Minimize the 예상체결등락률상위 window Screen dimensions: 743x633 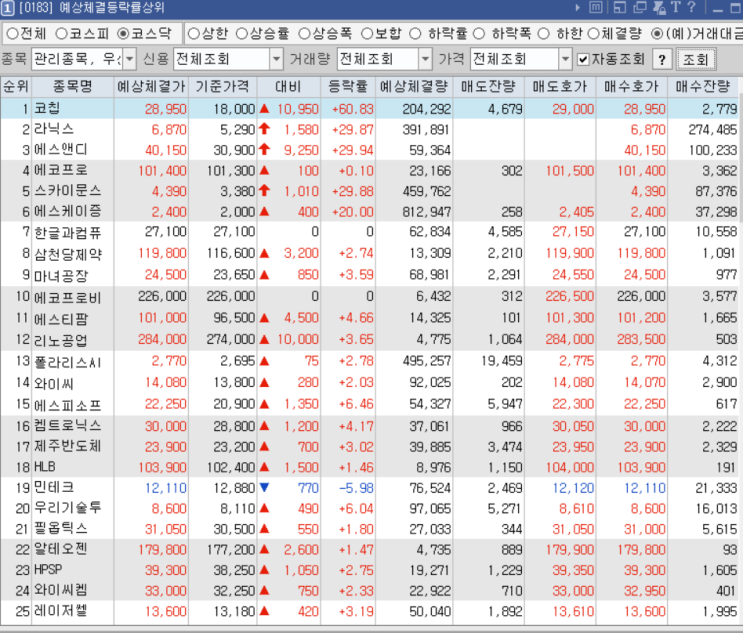point(717,9)
